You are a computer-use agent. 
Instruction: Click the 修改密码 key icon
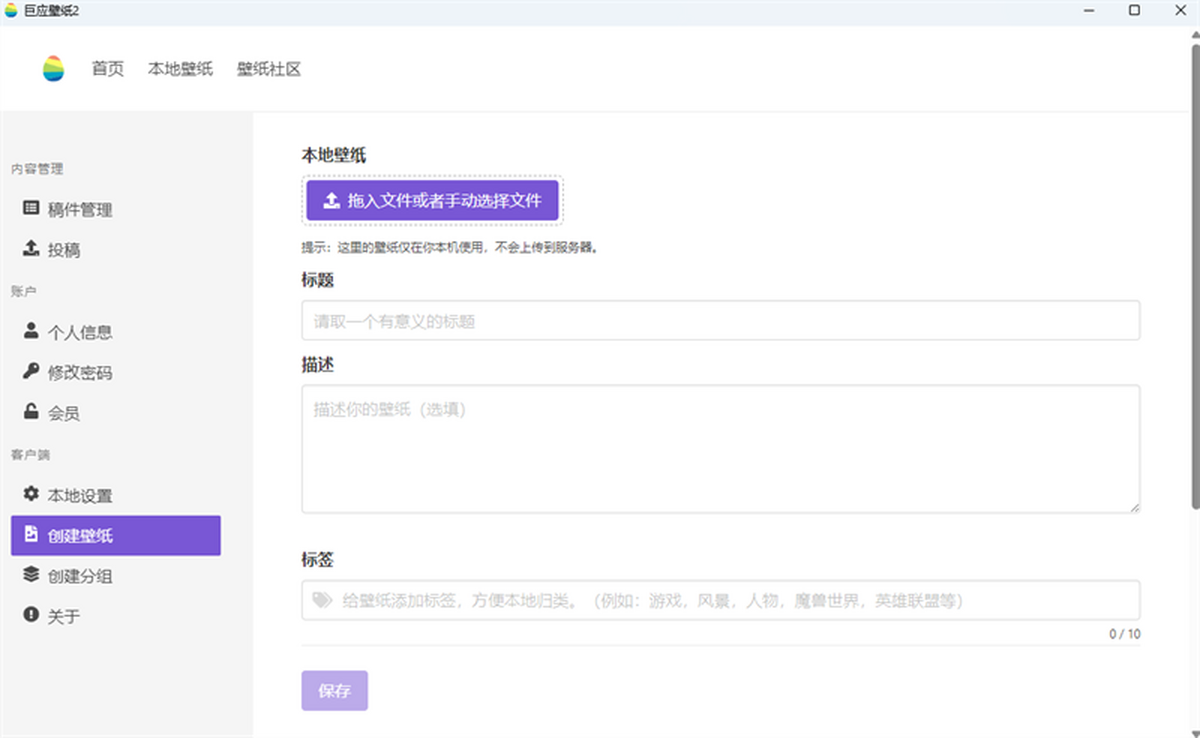31,372
